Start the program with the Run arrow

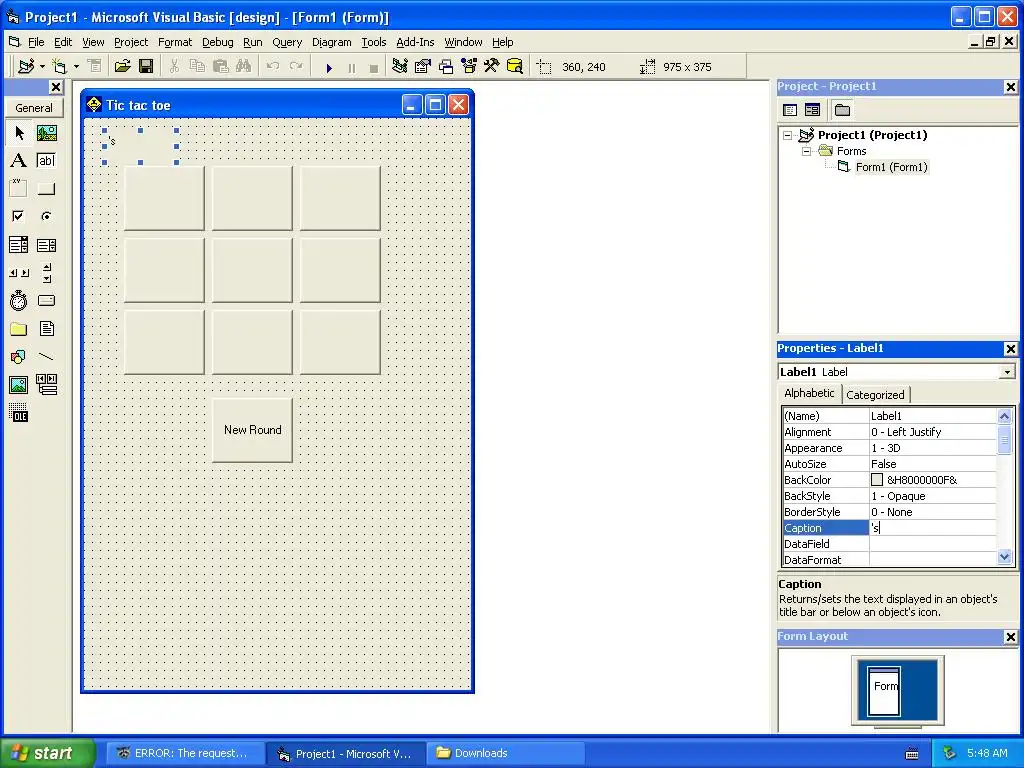click(329, 67)
